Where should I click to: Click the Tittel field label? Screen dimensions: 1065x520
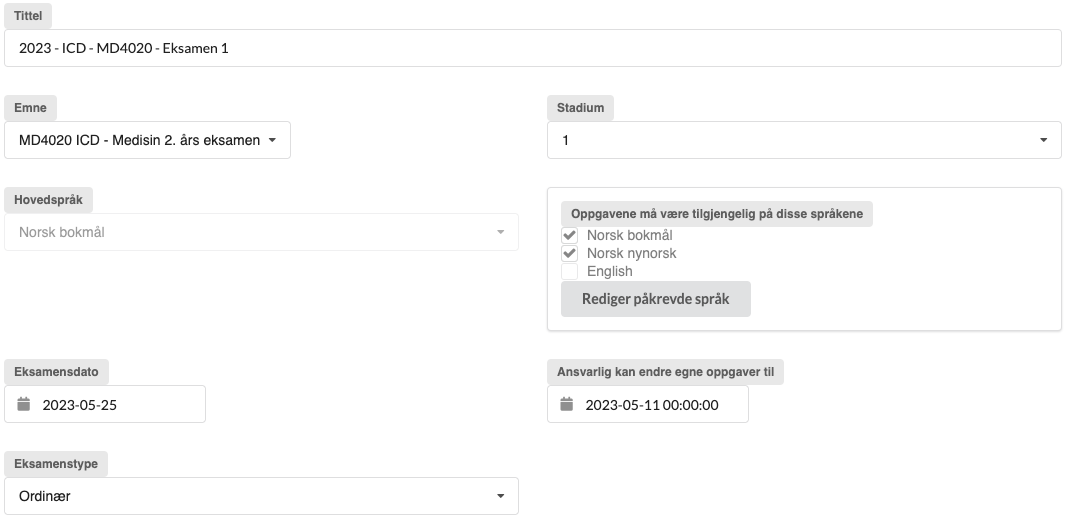29,16
